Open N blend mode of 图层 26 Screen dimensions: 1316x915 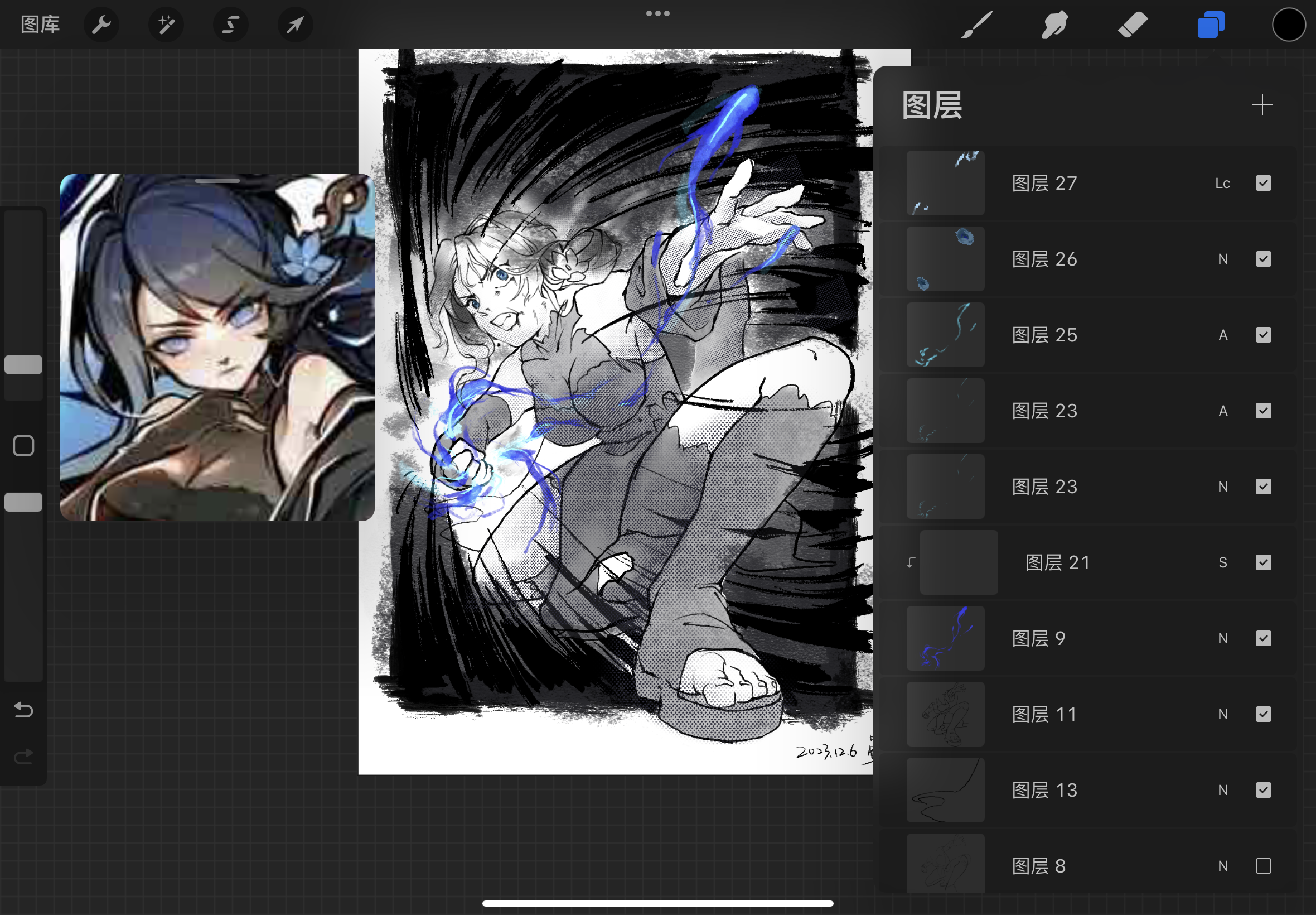pos(1223,259)
